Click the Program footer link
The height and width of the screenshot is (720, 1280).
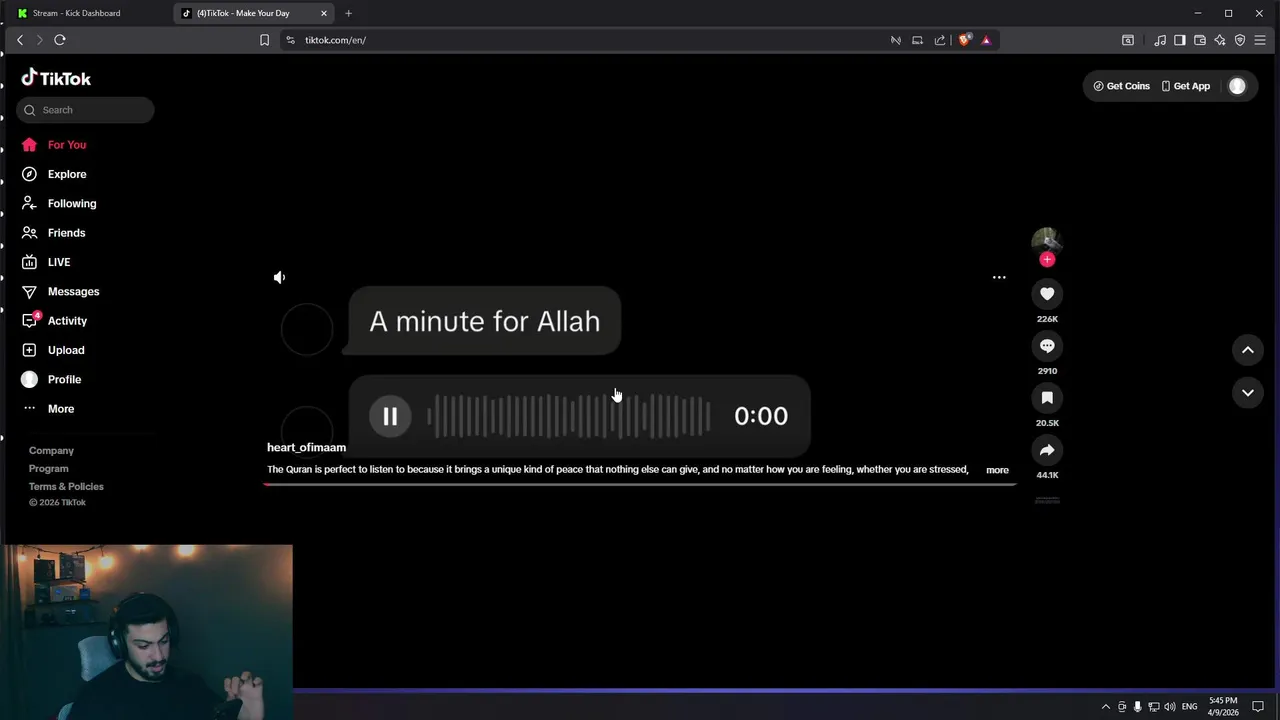pos(49,469)
